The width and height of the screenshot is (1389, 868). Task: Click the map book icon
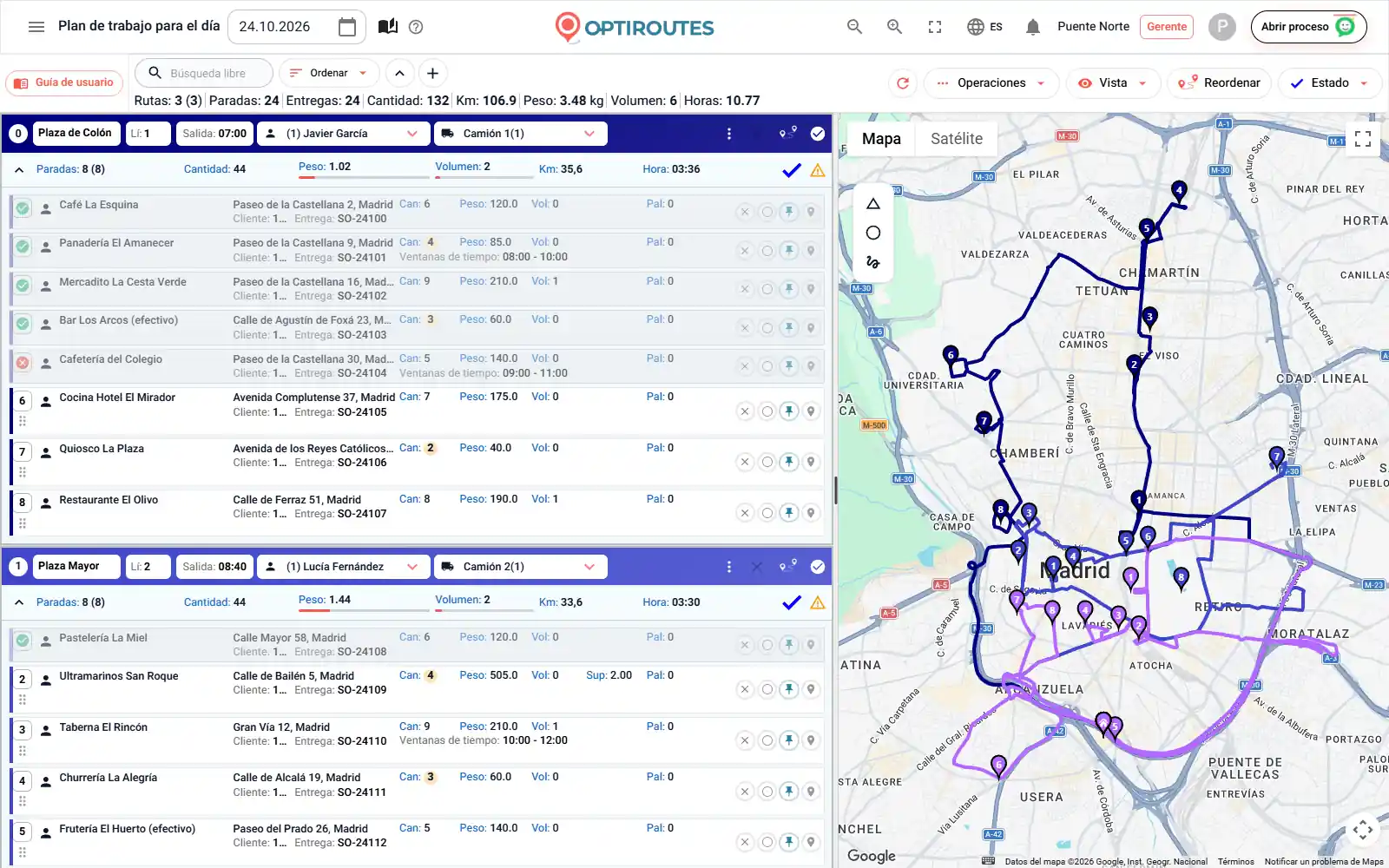pyautogui.click(x=388, y=27)
